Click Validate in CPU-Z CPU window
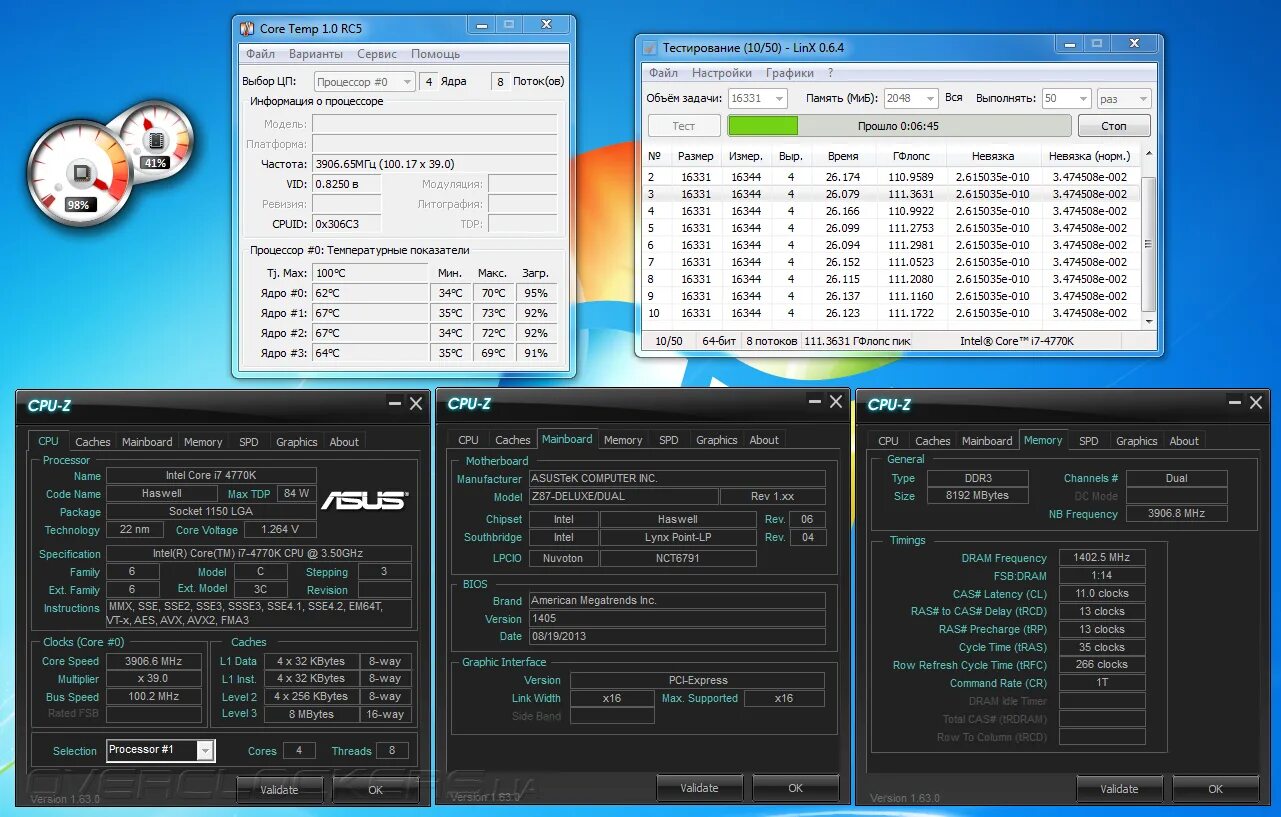The image size is (1281, 817). (279, 790)
